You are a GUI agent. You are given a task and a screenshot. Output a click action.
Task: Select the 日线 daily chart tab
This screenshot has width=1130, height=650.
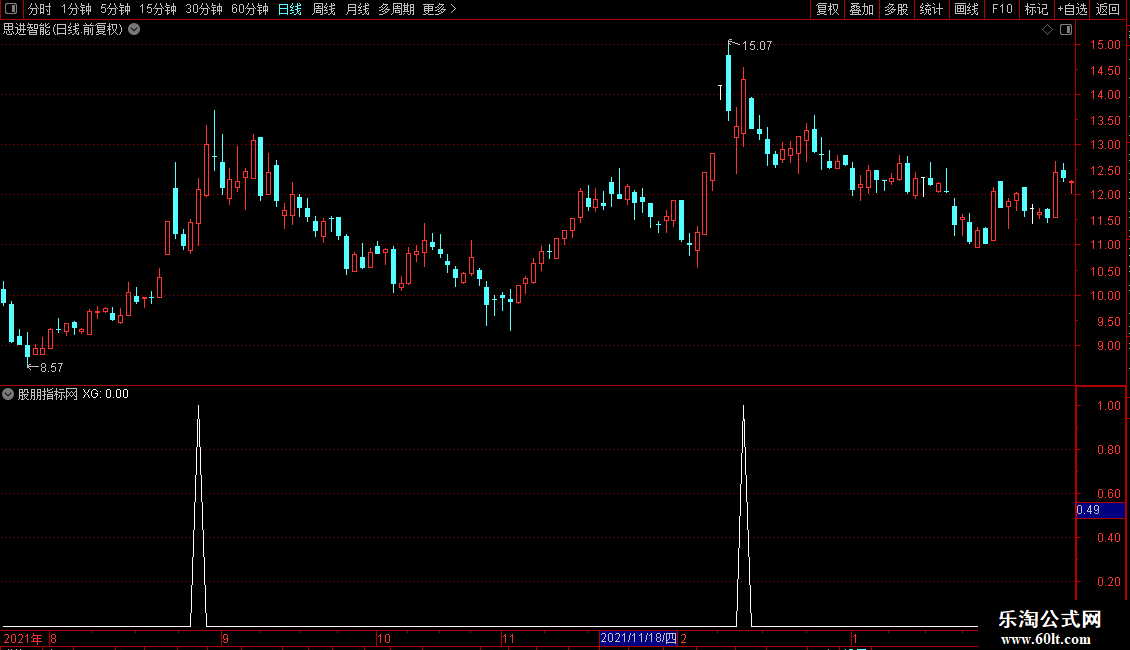pos(290,9)
